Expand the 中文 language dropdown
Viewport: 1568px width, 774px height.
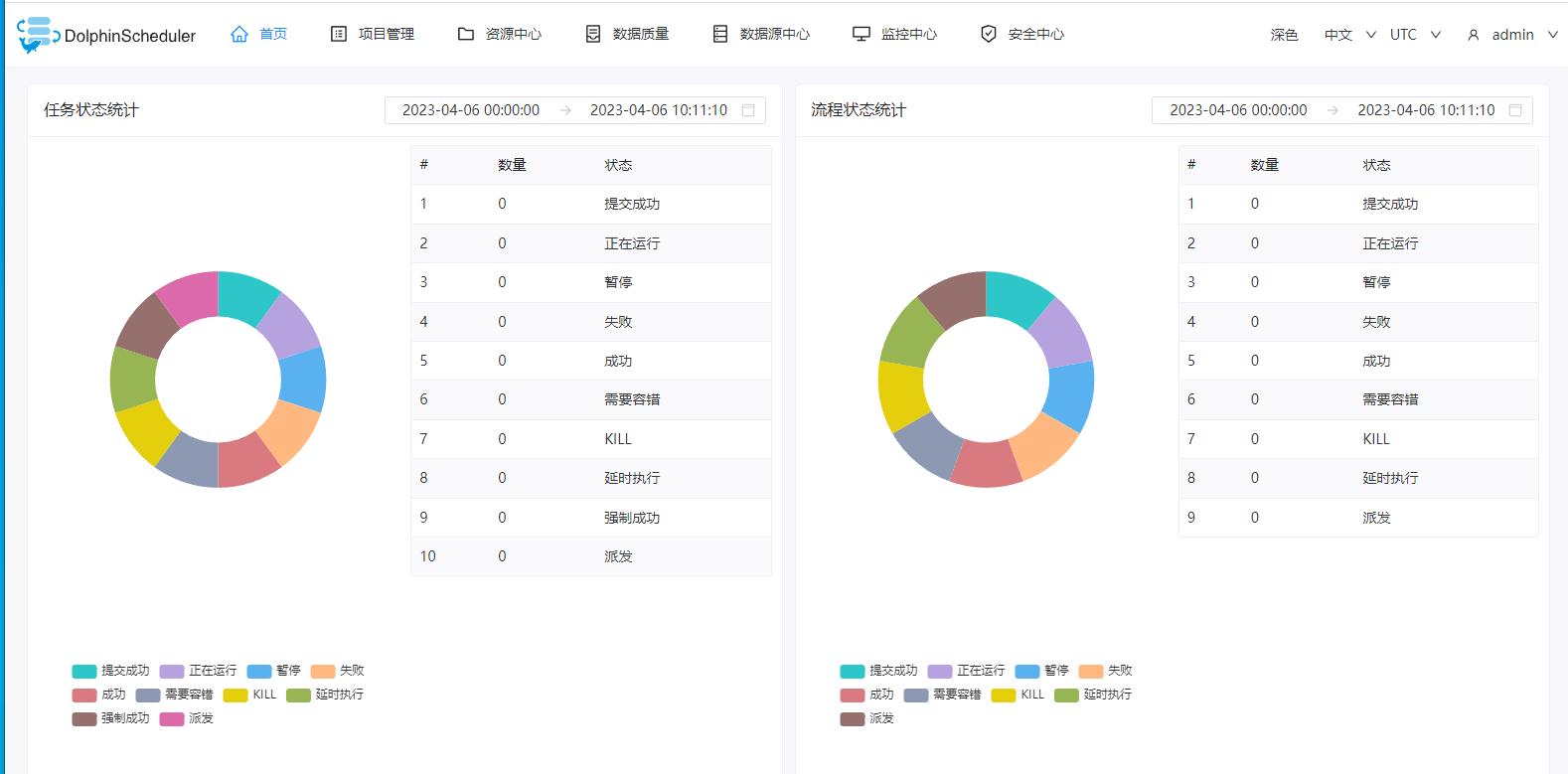1349,35
